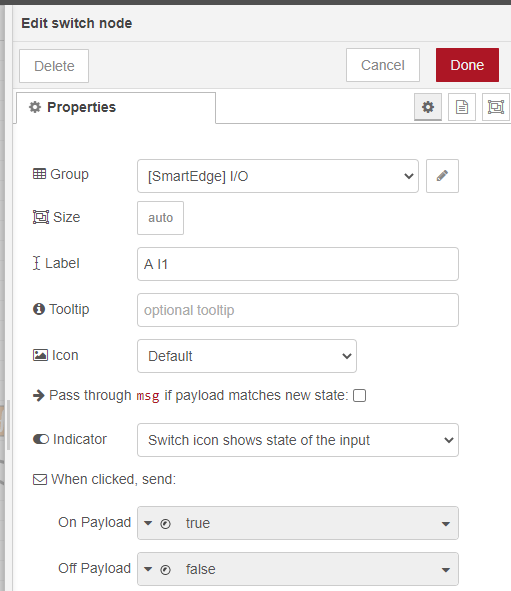Expand Off Payload false value options
Image resolution: width=511 pixels, height=591 pixels.
(446, 570)
